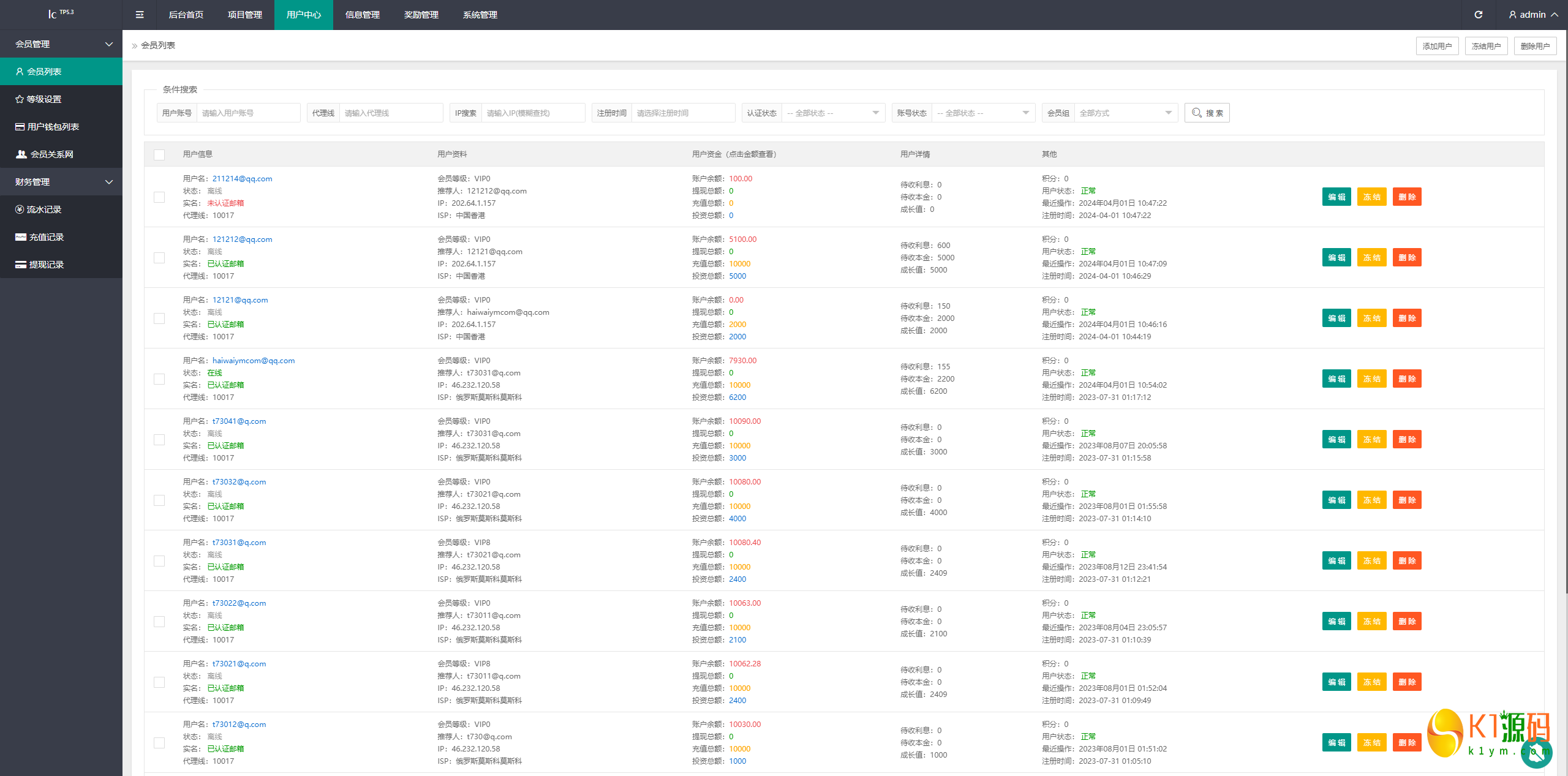1568x776 pixels.
Task: Open the 账号状态 dropdown
Action: [x=983, y=113]
